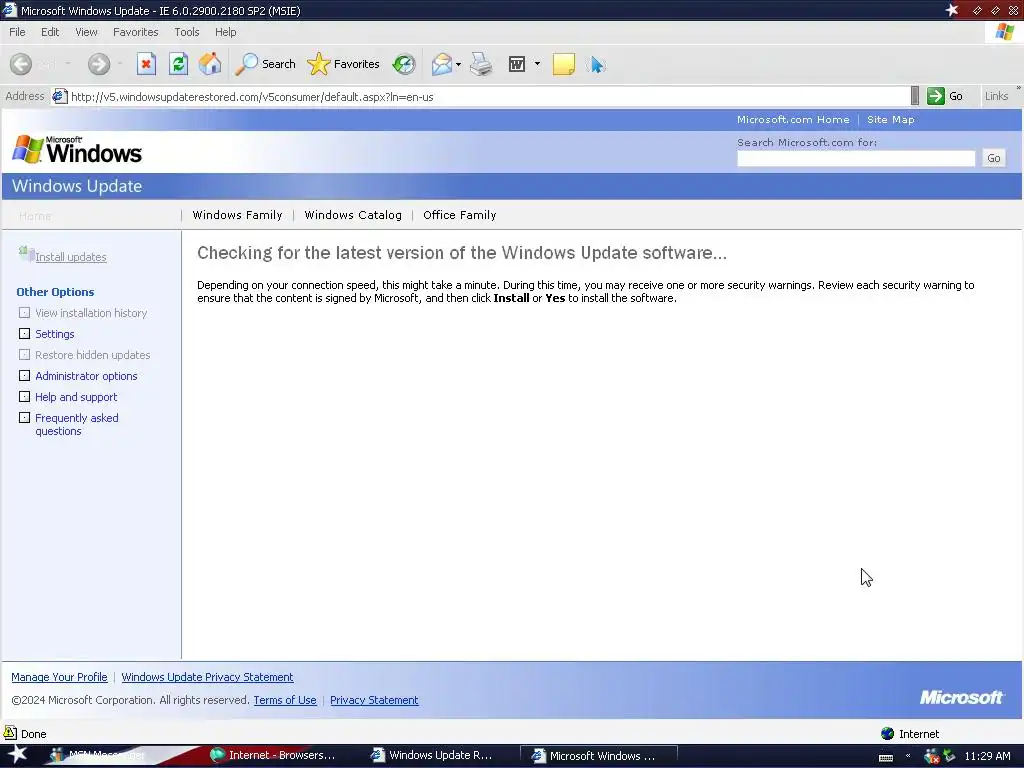Click the Microsoft logo in footer
This screenshot has width=1024, height=768.
point(961,697)
